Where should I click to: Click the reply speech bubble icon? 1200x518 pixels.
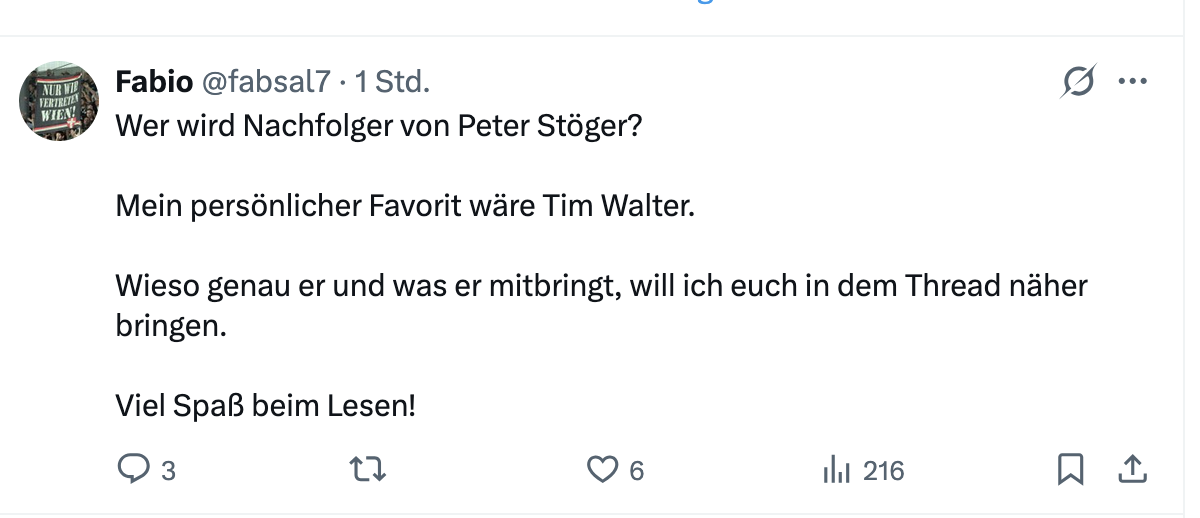pyautogui.click(x=133, y=469)
